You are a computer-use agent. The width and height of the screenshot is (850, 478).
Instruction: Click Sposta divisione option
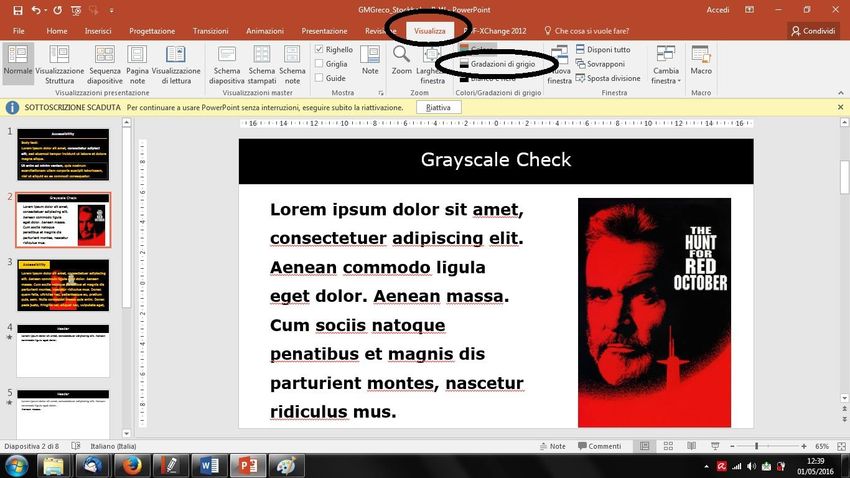[x=608, y=78]
